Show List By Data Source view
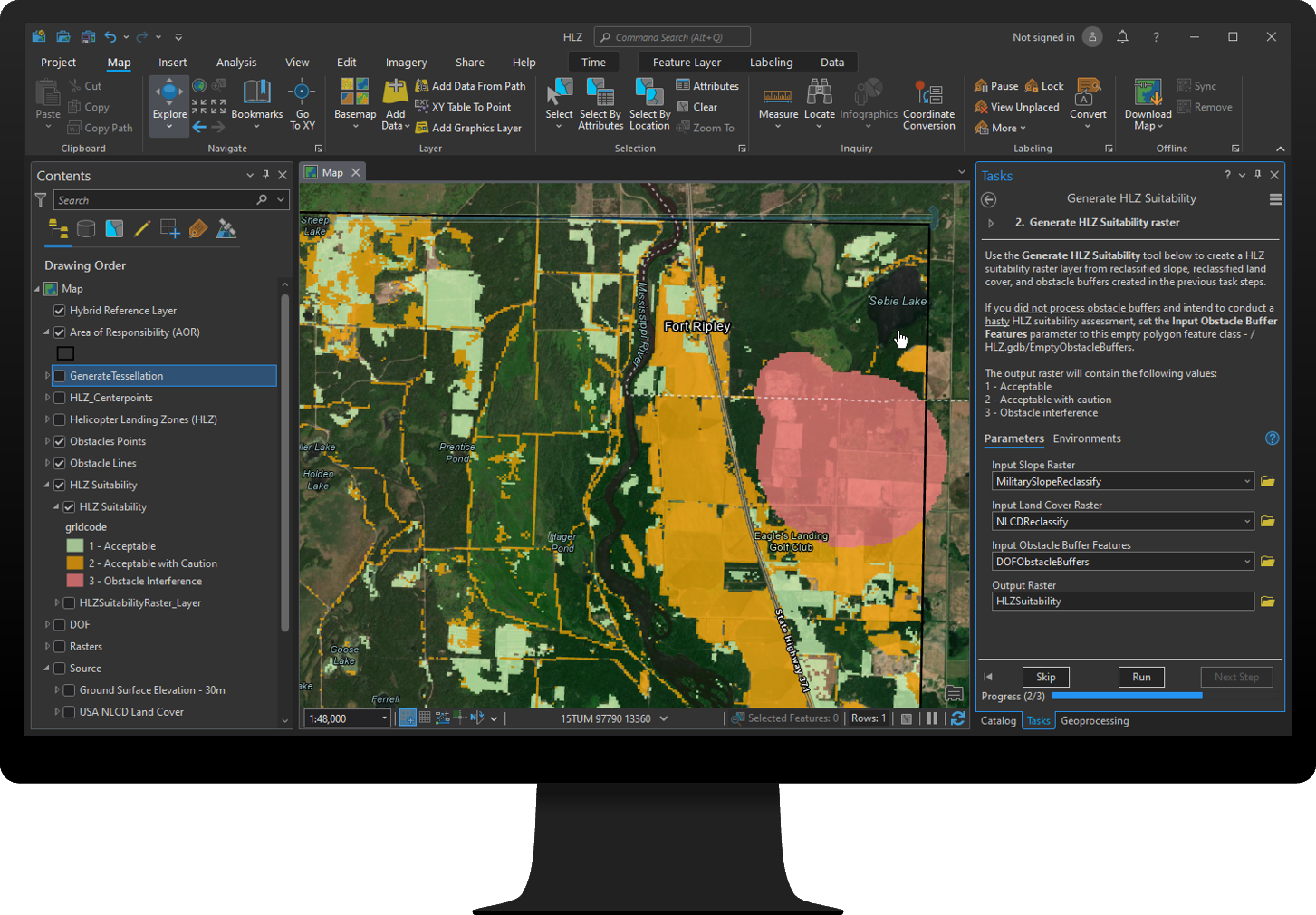This screenshot has height=915, width=1316. point(86,229)
